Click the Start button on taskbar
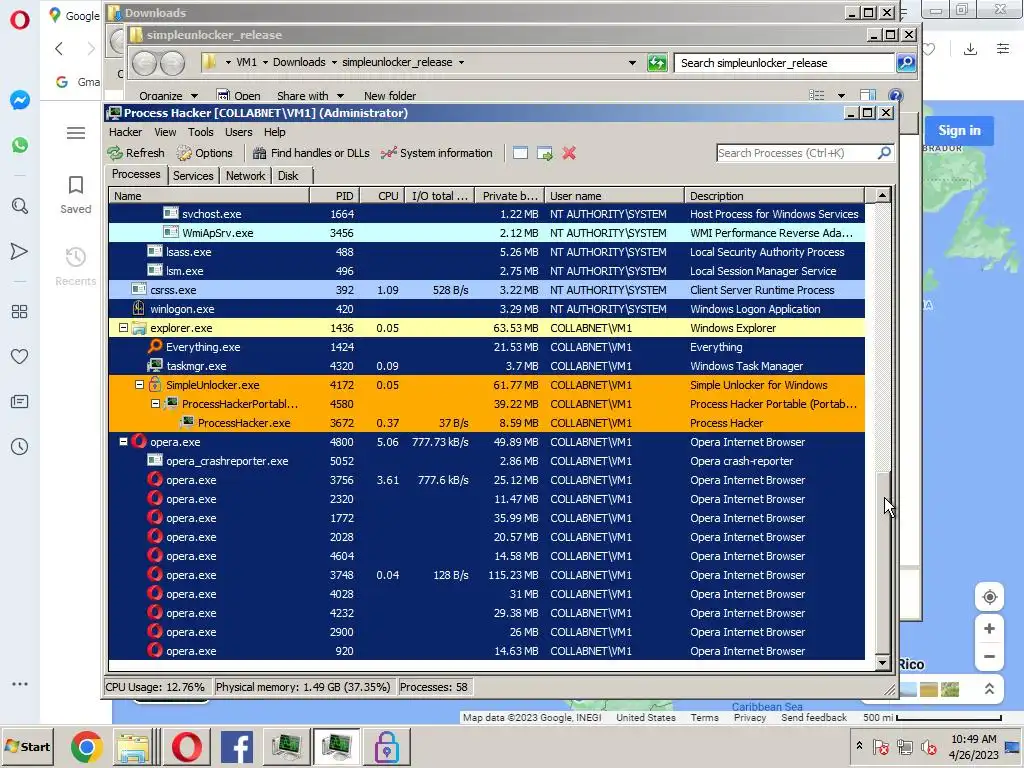1024x768 pixels. click(27, 746)
